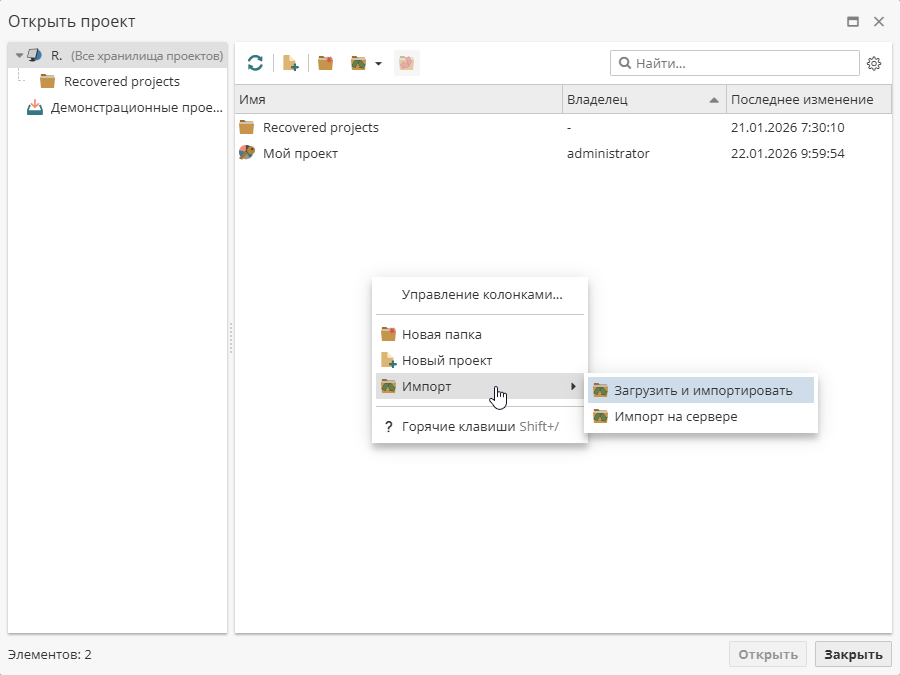The image size is (900, 675).
Task: Collapse the project storage root node
Action: point(19,55)
